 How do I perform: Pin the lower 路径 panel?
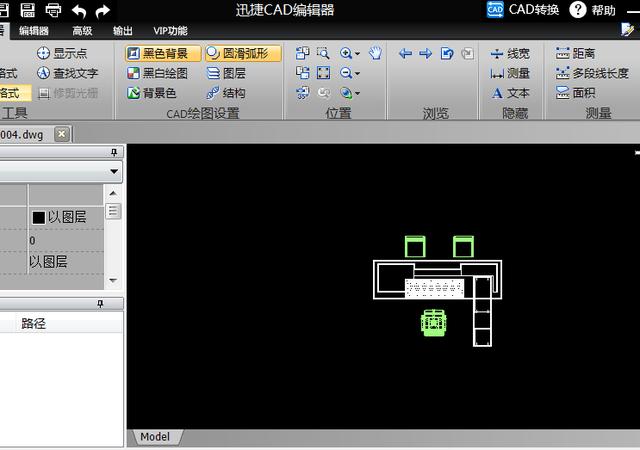pos(100,304)
